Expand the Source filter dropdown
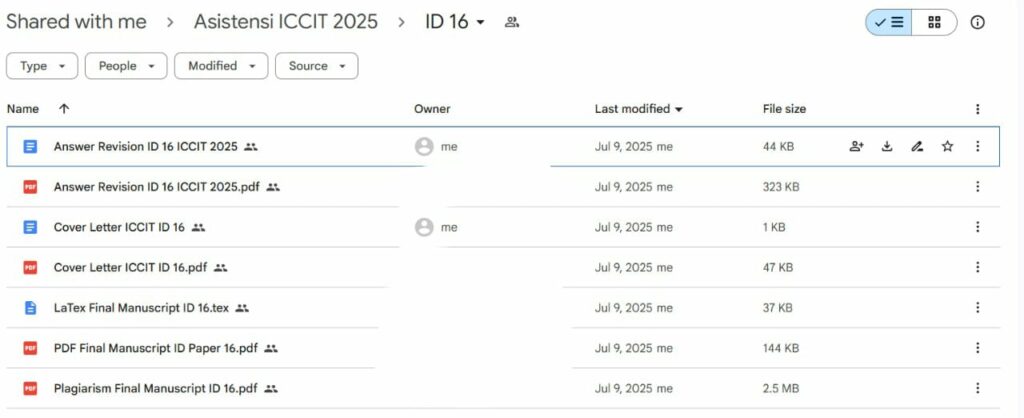1024x418 pixels. [316, 66]
